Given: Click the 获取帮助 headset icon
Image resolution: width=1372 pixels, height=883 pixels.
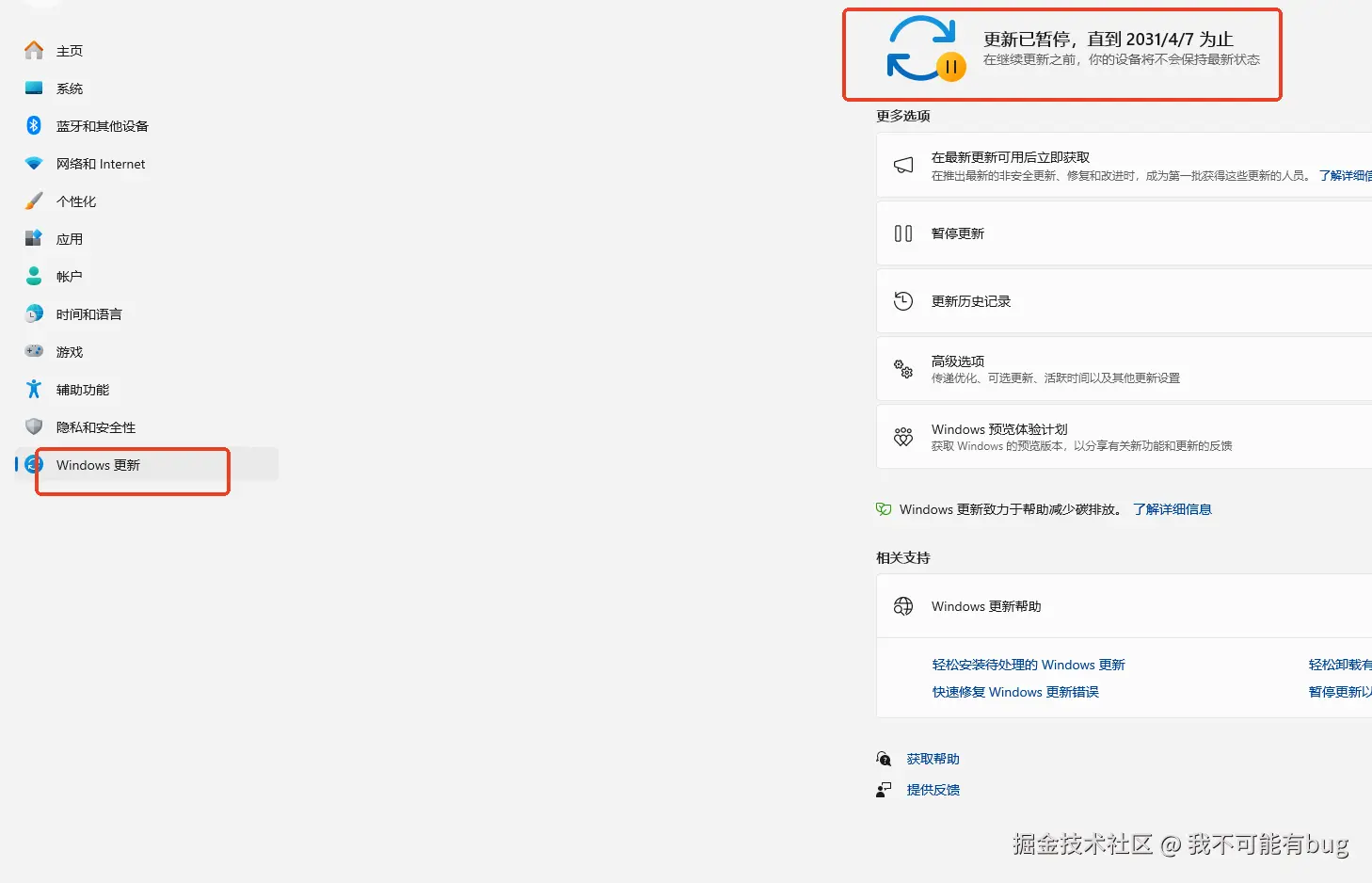Looking at the screenshot, I should [884, 759].
